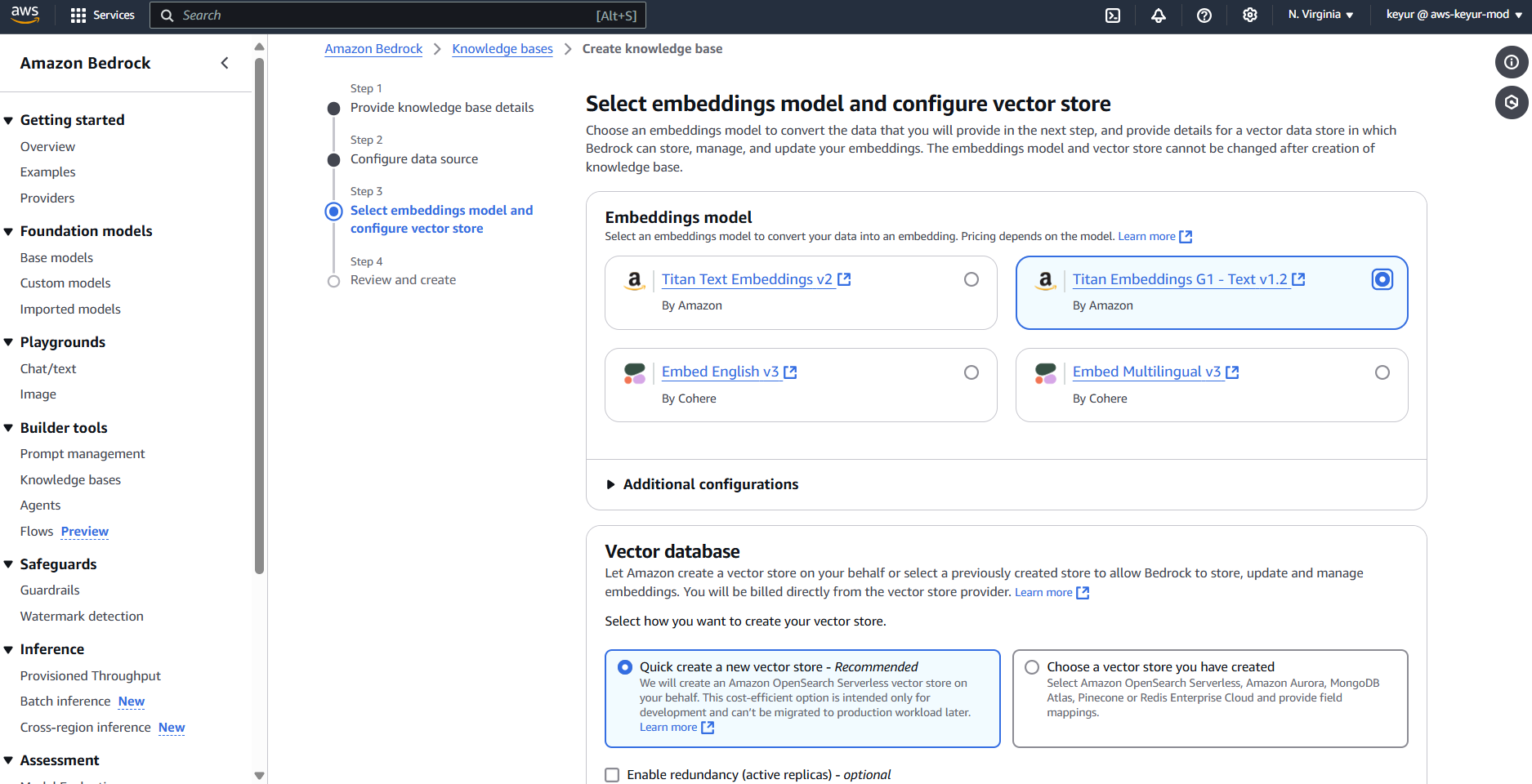
Task: Select Embed Multilingual v3 radio button
Action: point(1382,372)
